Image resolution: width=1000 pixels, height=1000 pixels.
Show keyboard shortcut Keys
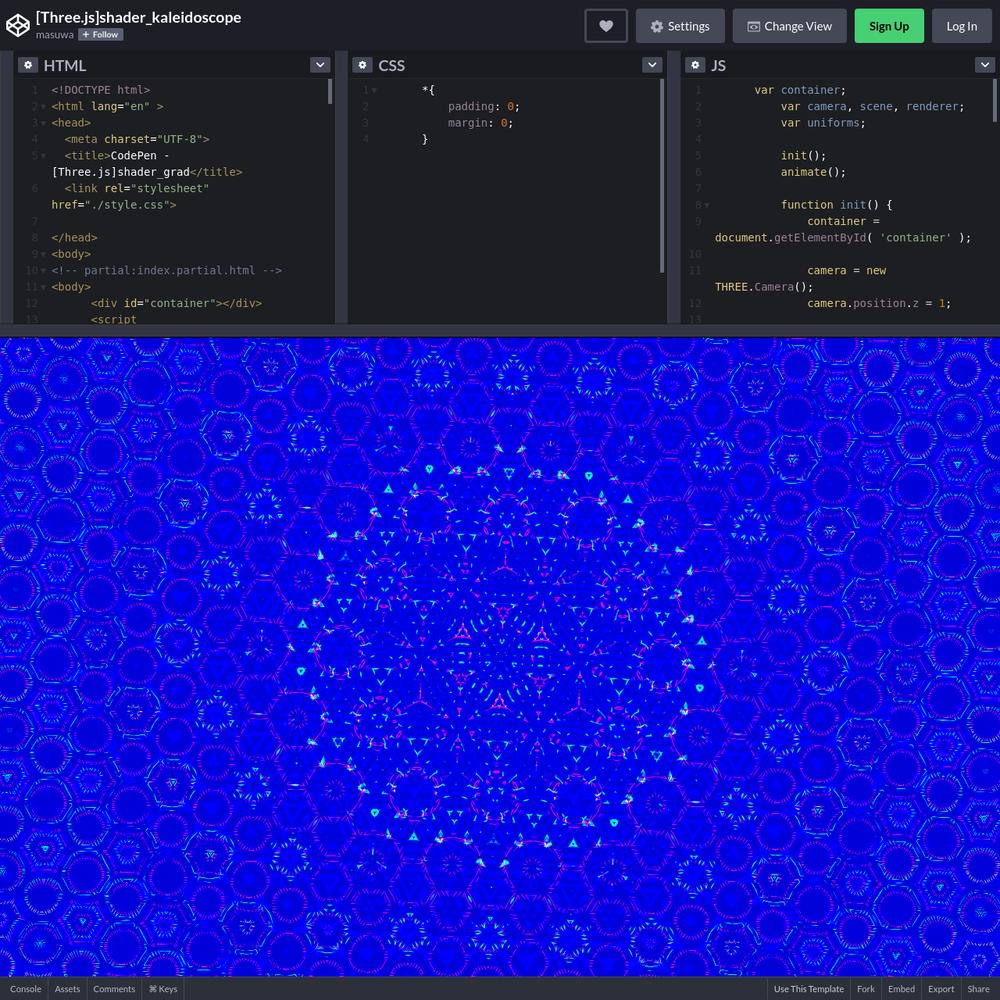[x=163, y=989]
